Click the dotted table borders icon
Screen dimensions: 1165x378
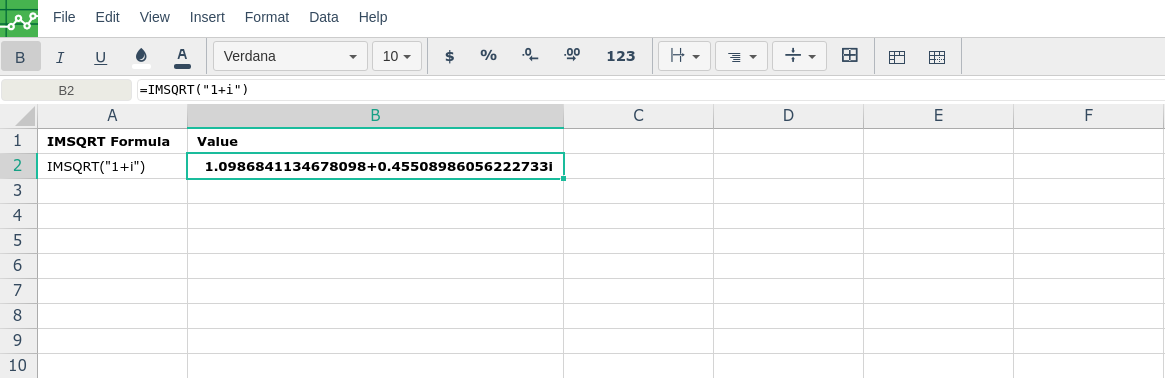(x=937, y=56)
